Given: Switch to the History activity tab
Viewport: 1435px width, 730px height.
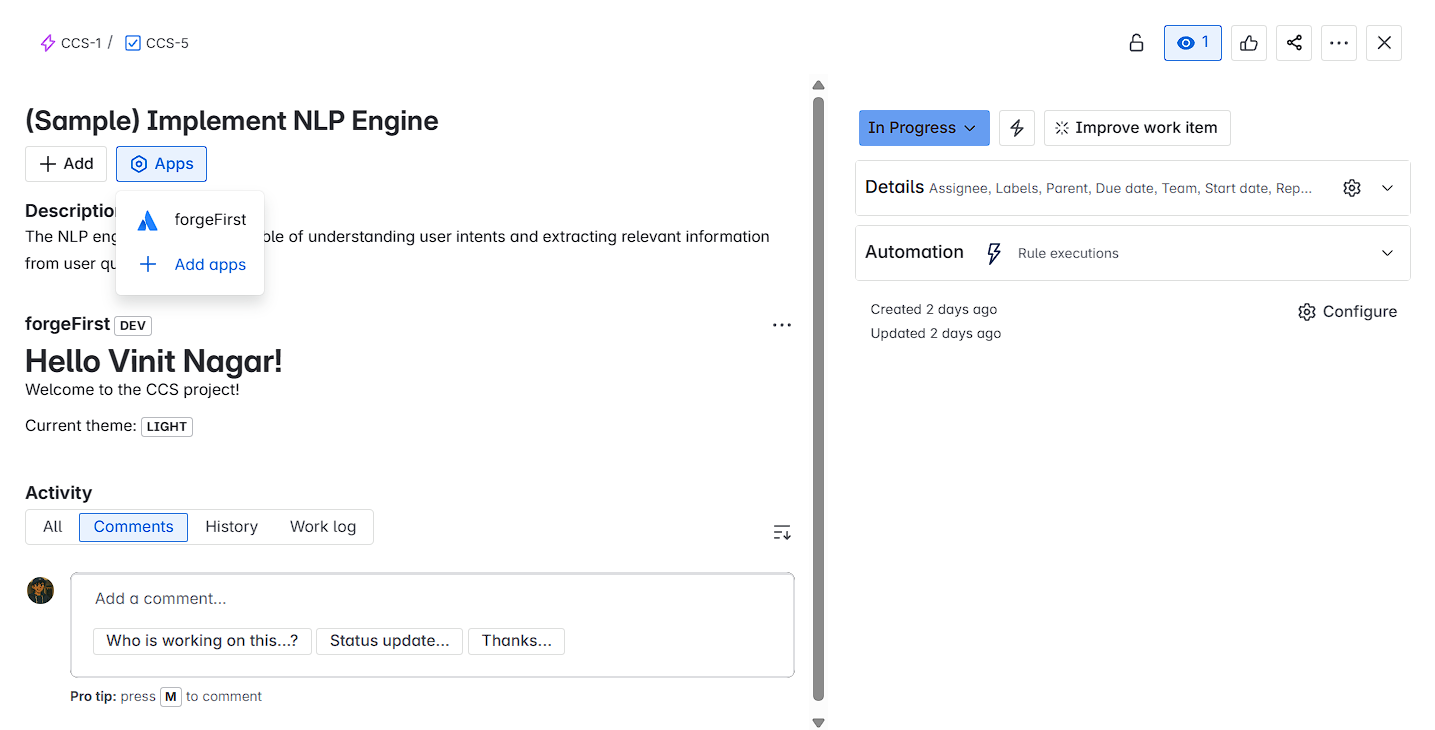Looking at the screenshot, I should 231,527.
